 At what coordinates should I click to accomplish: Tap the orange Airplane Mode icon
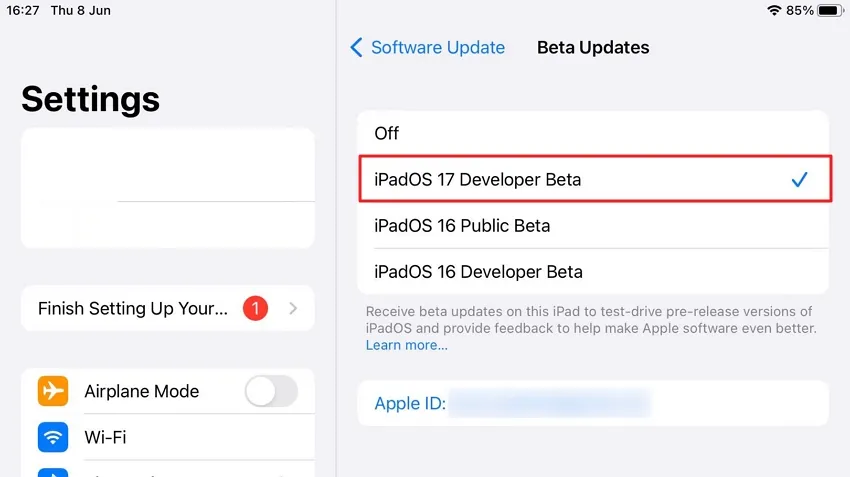53,391
